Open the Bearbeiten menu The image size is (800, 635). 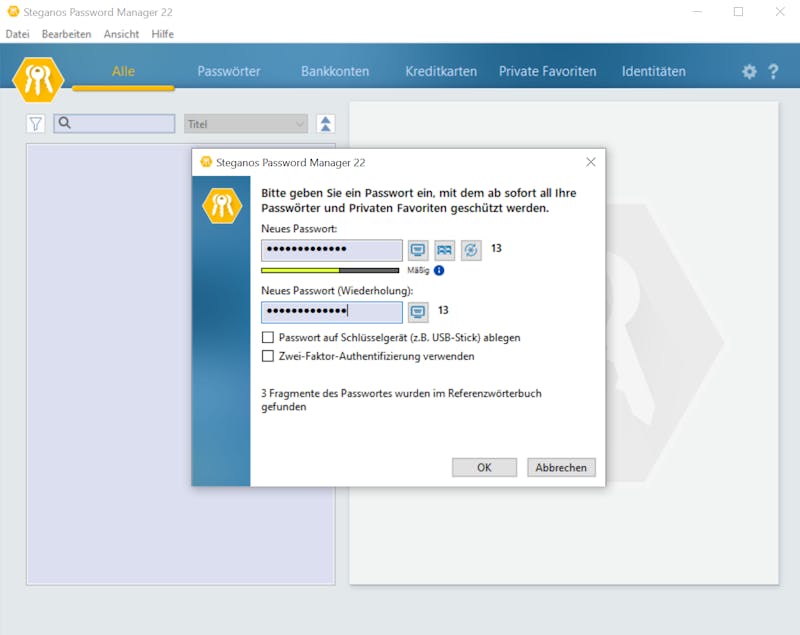pos(66,34)
